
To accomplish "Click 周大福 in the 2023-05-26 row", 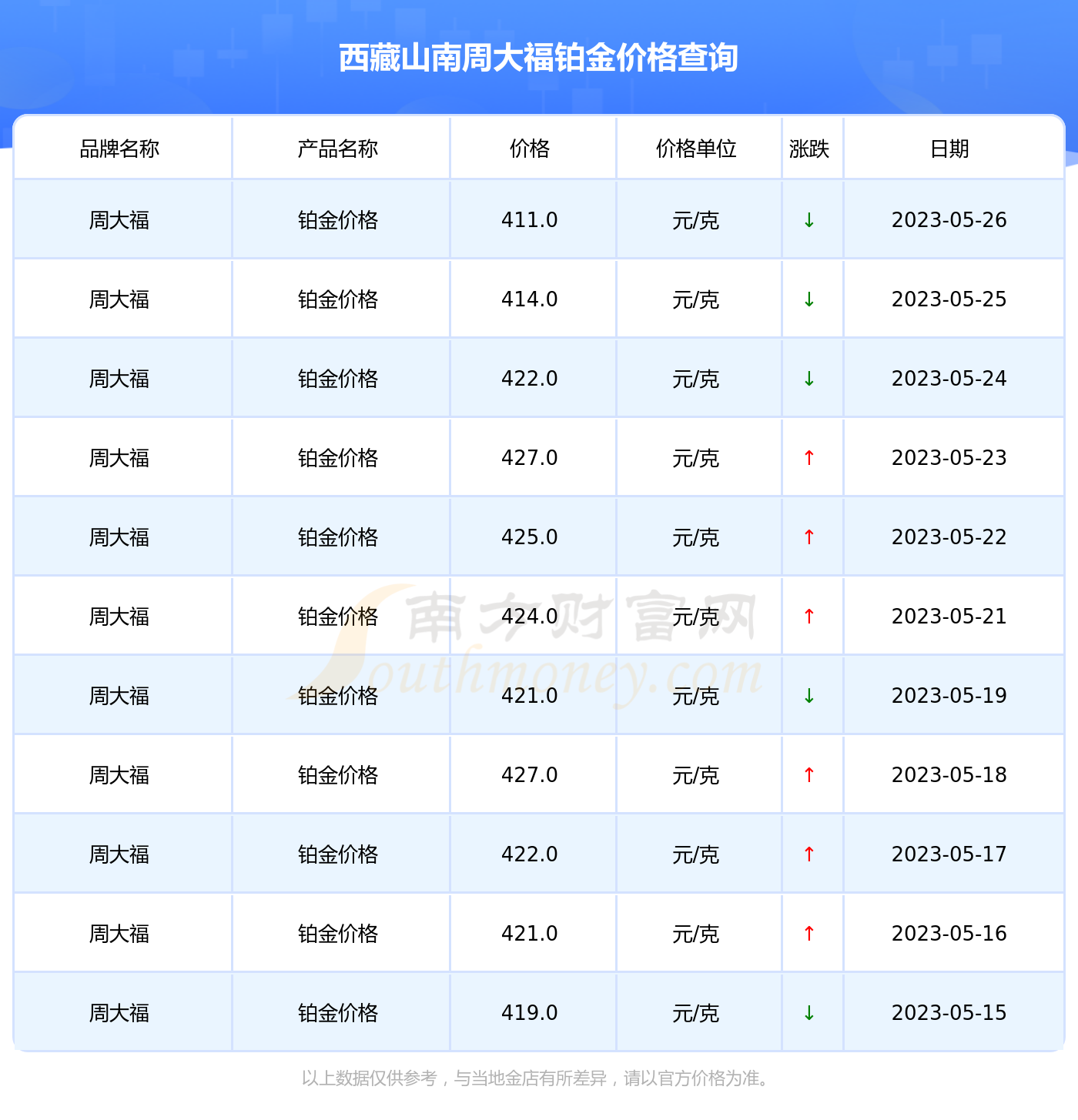I will click(119, 220).
